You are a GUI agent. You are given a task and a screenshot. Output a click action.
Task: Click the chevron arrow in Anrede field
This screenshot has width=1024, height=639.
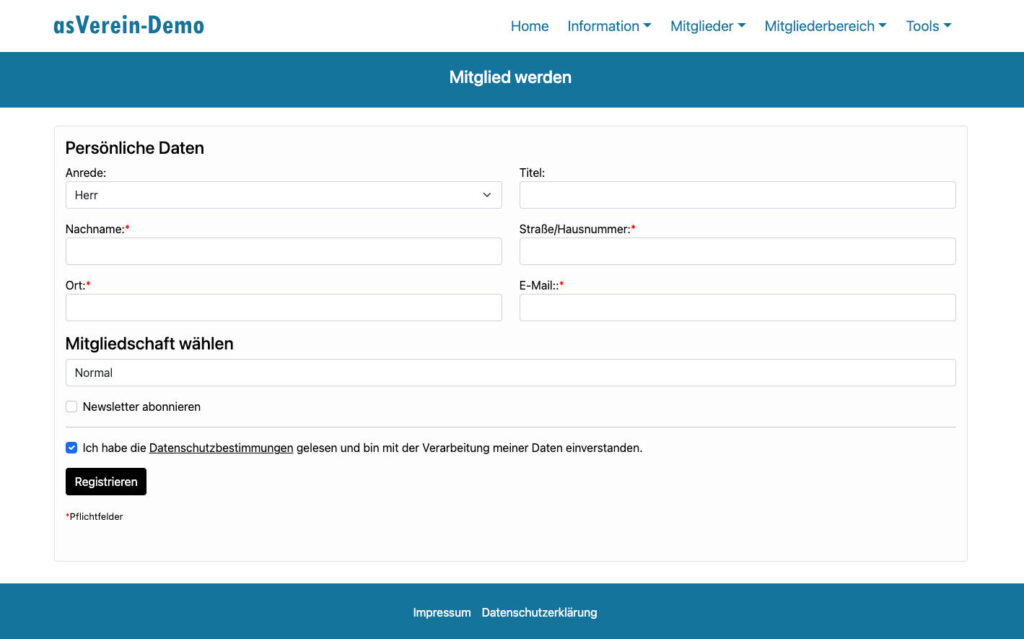(x=487, y=195)
